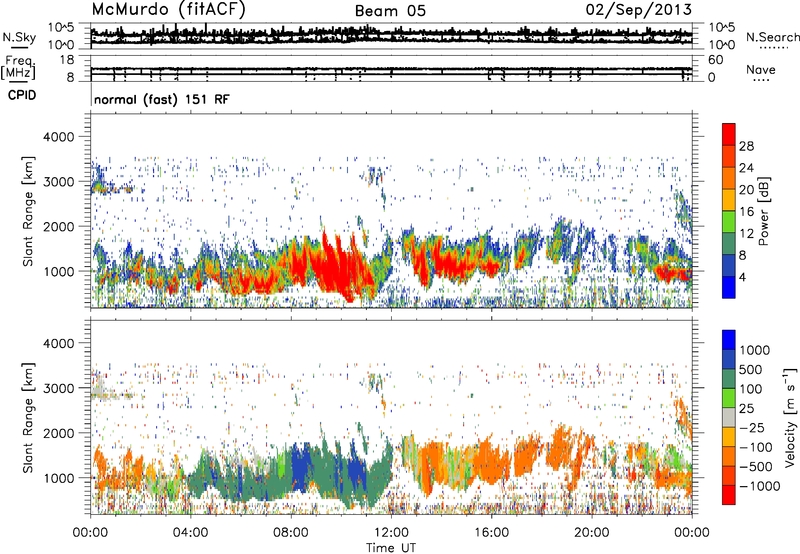Screen dimensions: 800x554
Task: Select the 60 tick on Nave axis
Action: coord(715,60)
